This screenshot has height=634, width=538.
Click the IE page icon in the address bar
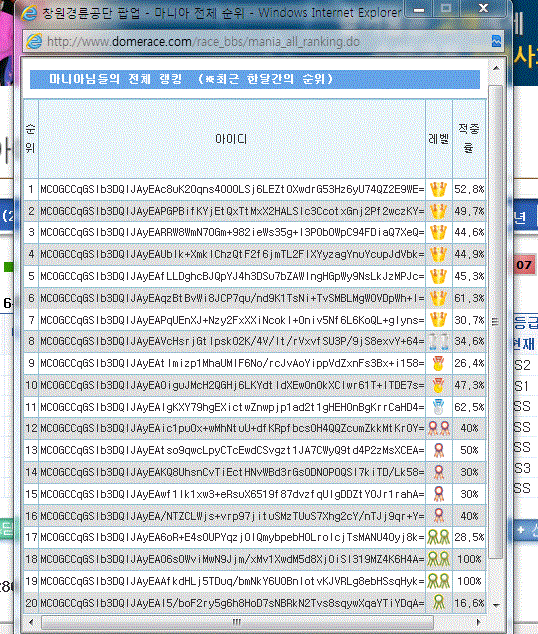34,41
